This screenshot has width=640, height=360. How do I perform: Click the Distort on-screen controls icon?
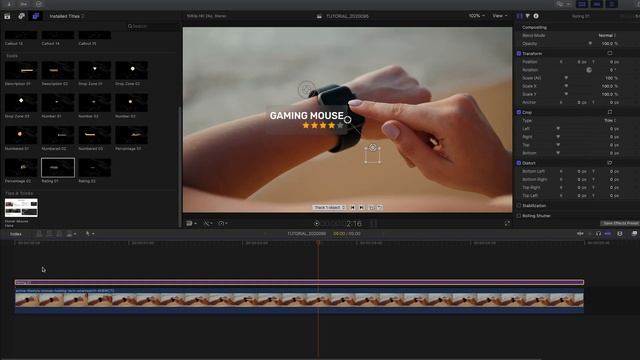coord(609,163)
